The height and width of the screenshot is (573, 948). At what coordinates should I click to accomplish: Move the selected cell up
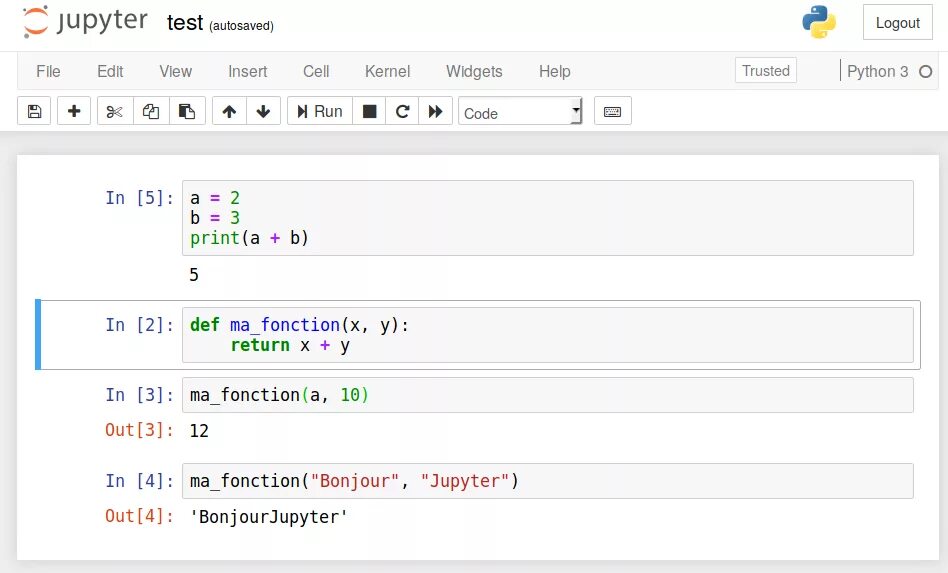[229, 112]
